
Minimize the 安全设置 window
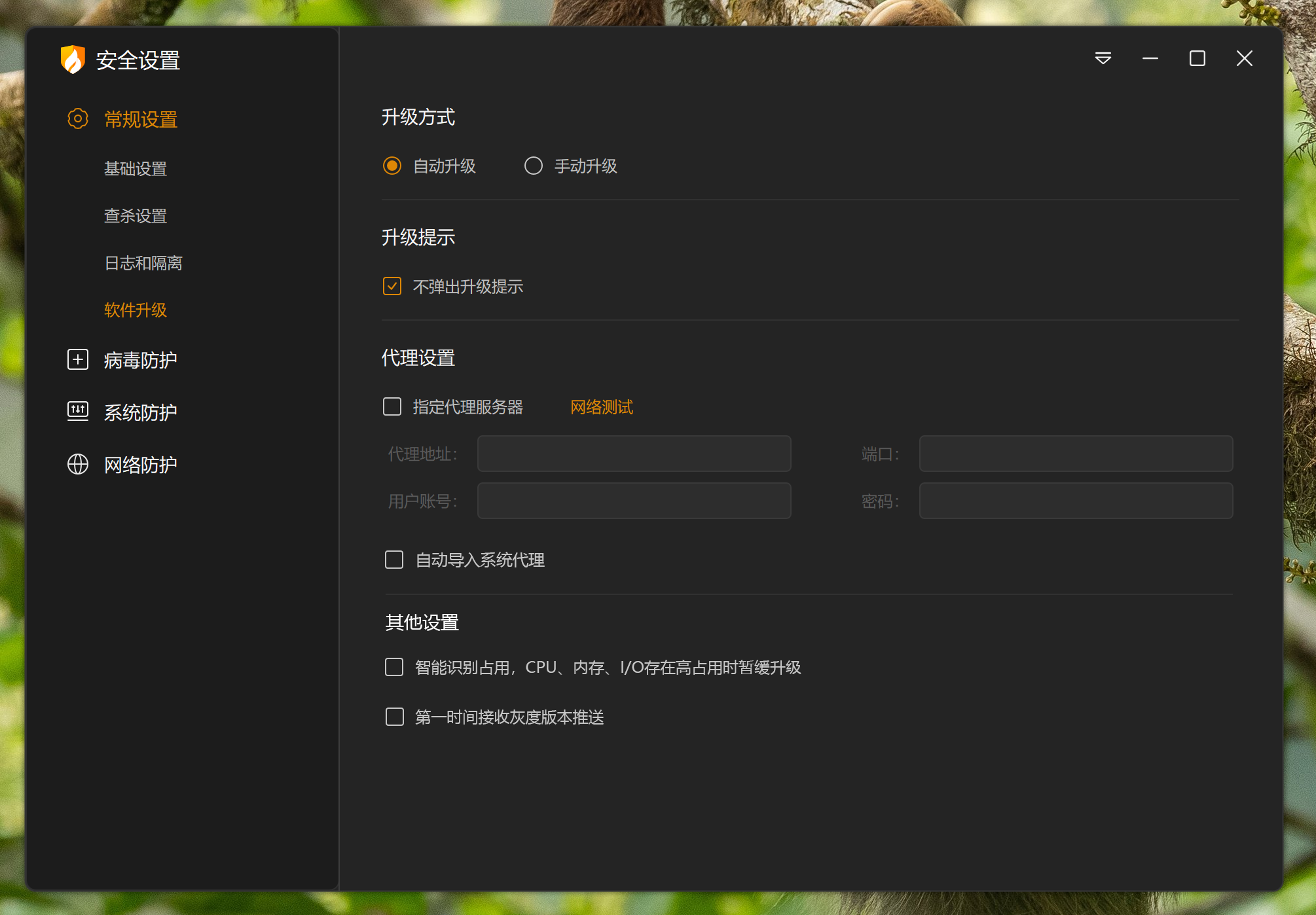[1150, 58]
